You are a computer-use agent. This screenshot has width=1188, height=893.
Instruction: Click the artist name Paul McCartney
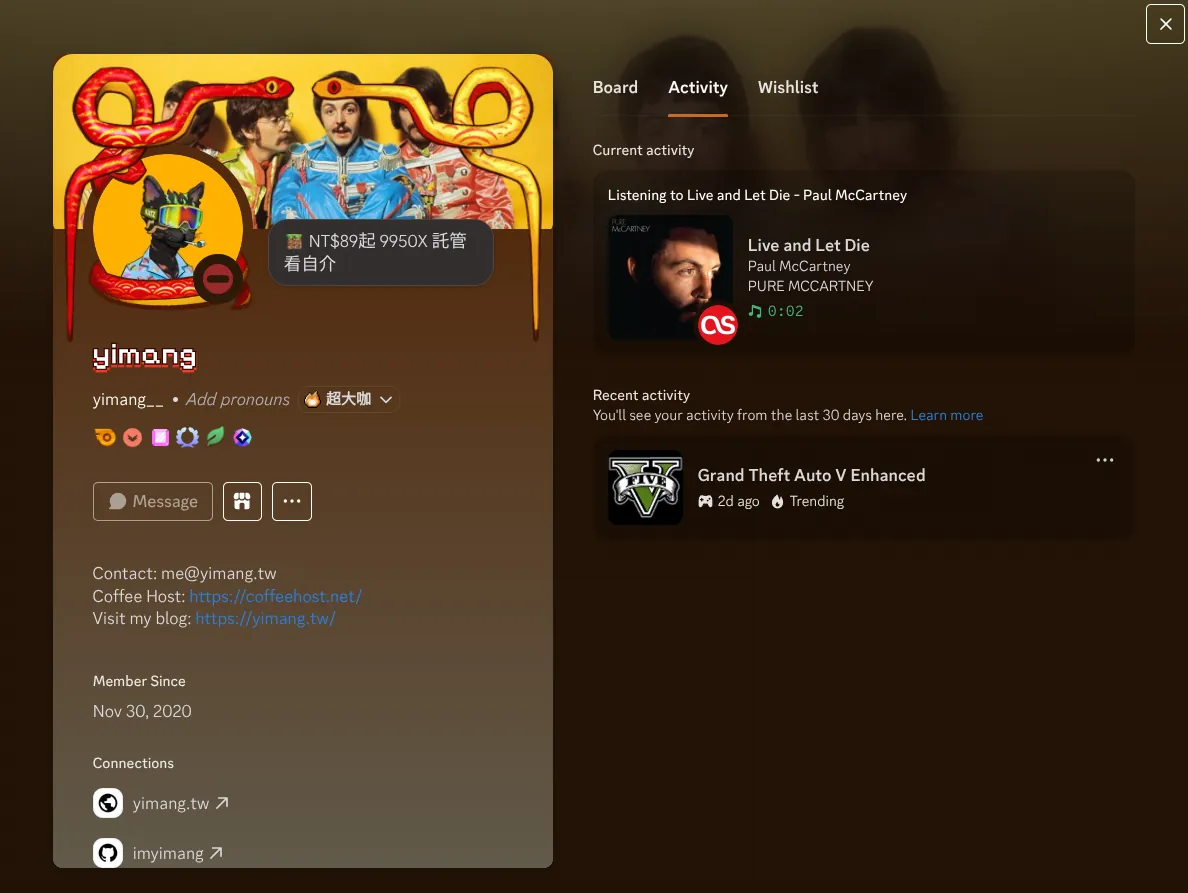point(799,266)
